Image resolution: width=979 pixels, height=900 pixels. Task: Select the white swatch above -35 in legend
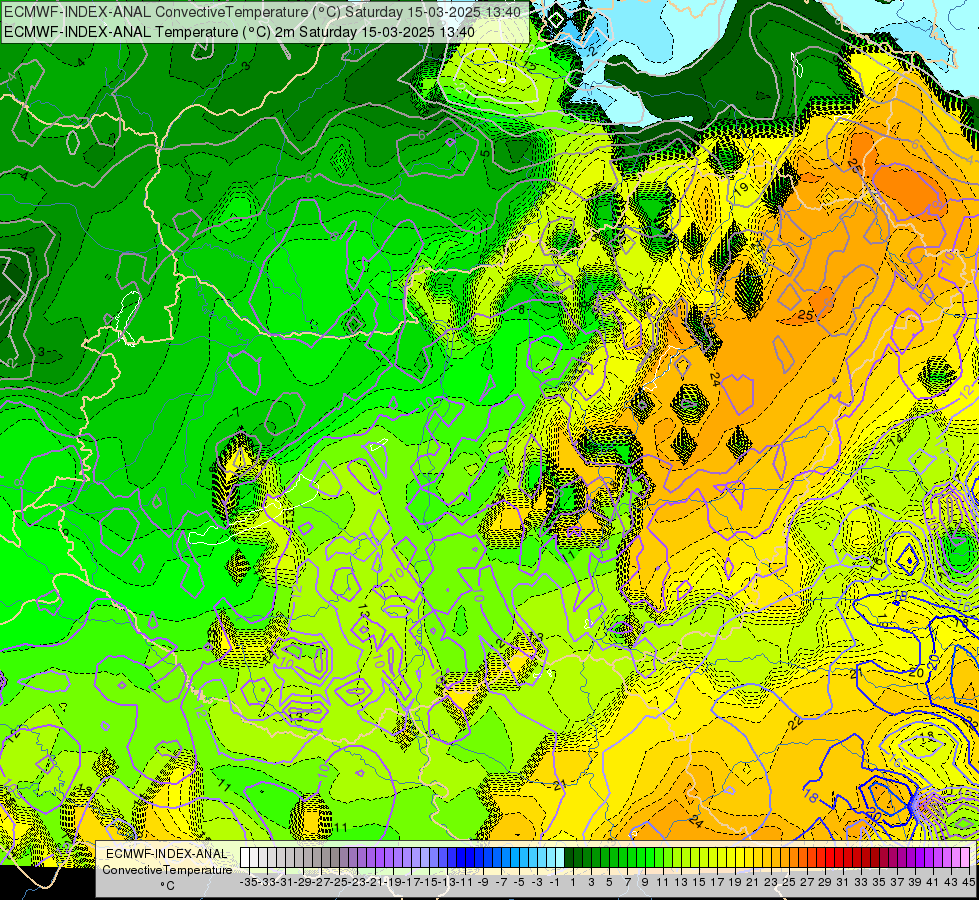pos(245,857)
